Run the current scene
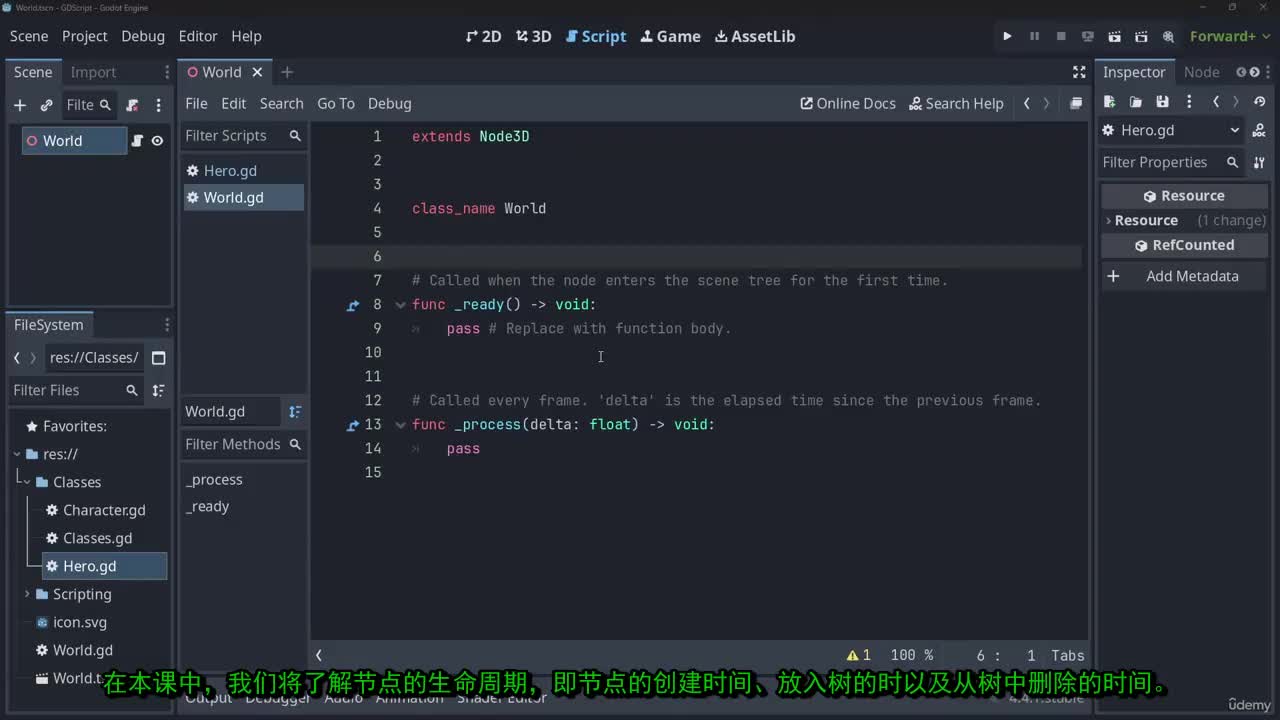The width and height of the screenshot is (1280, 720). point(1115,36)
